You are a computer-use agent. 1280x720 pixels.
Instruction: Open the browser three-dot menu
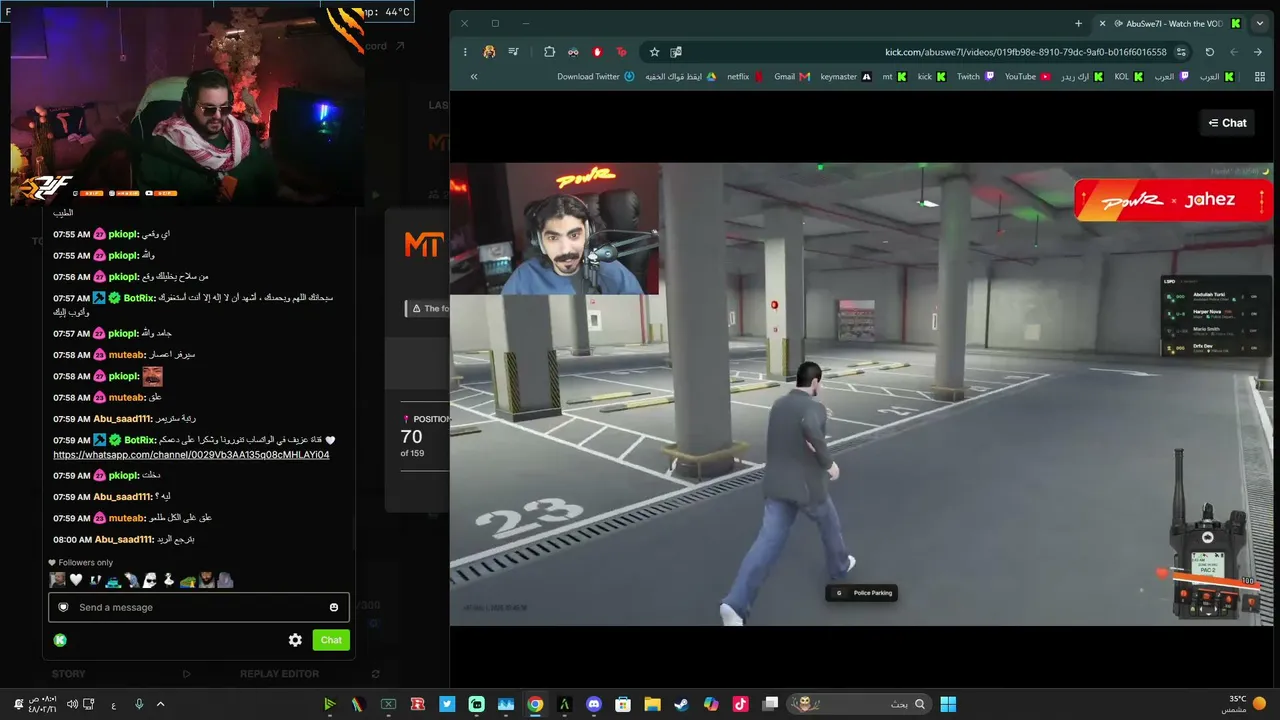click(x=465, y=52)
